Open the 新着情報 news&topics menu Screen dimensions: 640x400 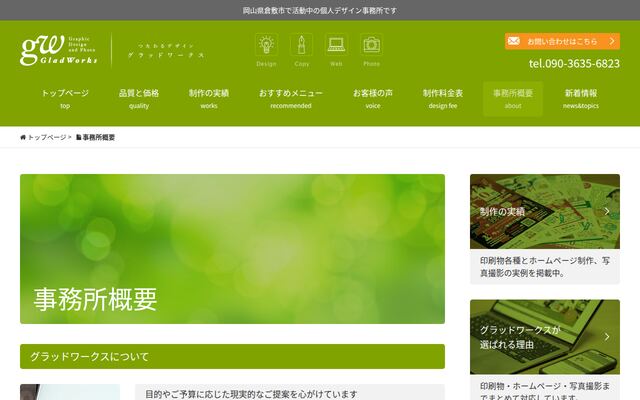pos(581,99)
